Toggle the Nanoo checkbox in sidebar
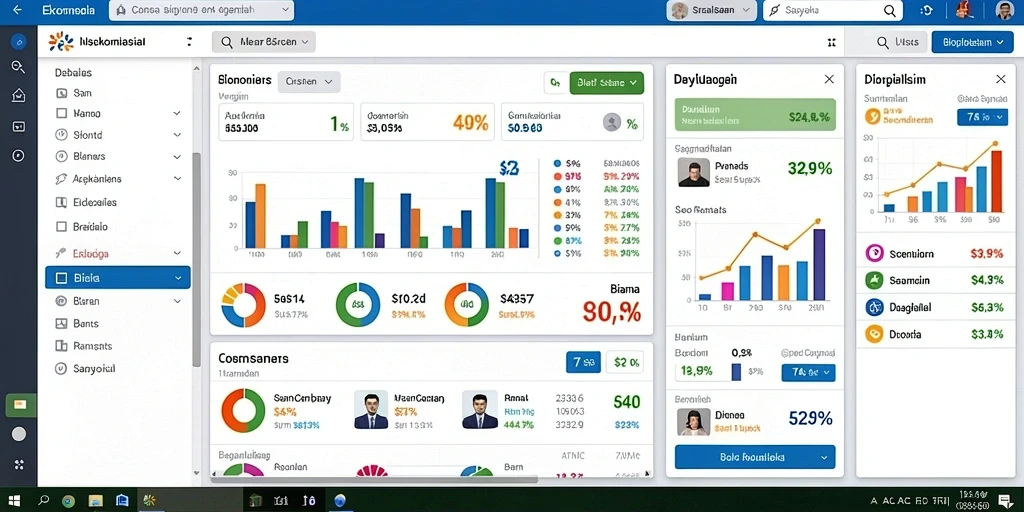This screenshot has height=512, width=1024. point(62,113)
